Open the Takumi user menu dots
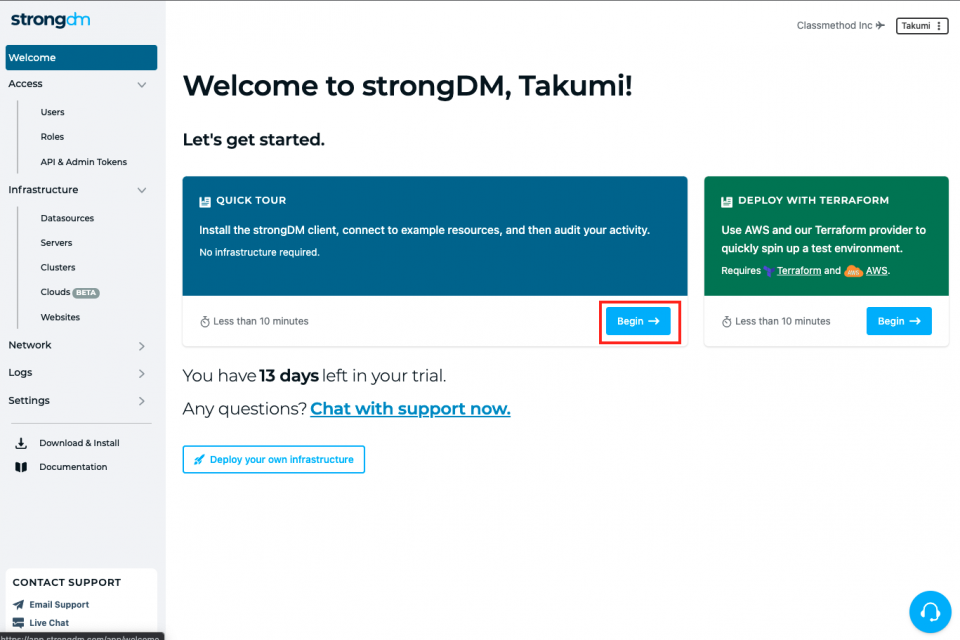The image size is (960, 640). [939, 26]
